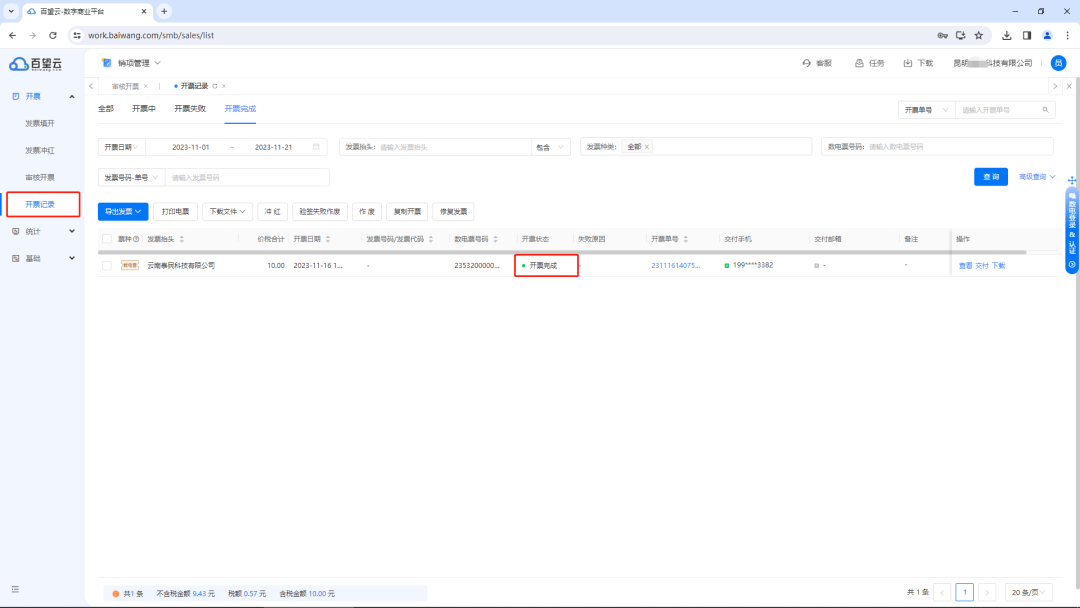Image resolution: width=1080 pixels, height=608 pixels.
Task: Click the 修复发票 button
Action: coord(453,211)
